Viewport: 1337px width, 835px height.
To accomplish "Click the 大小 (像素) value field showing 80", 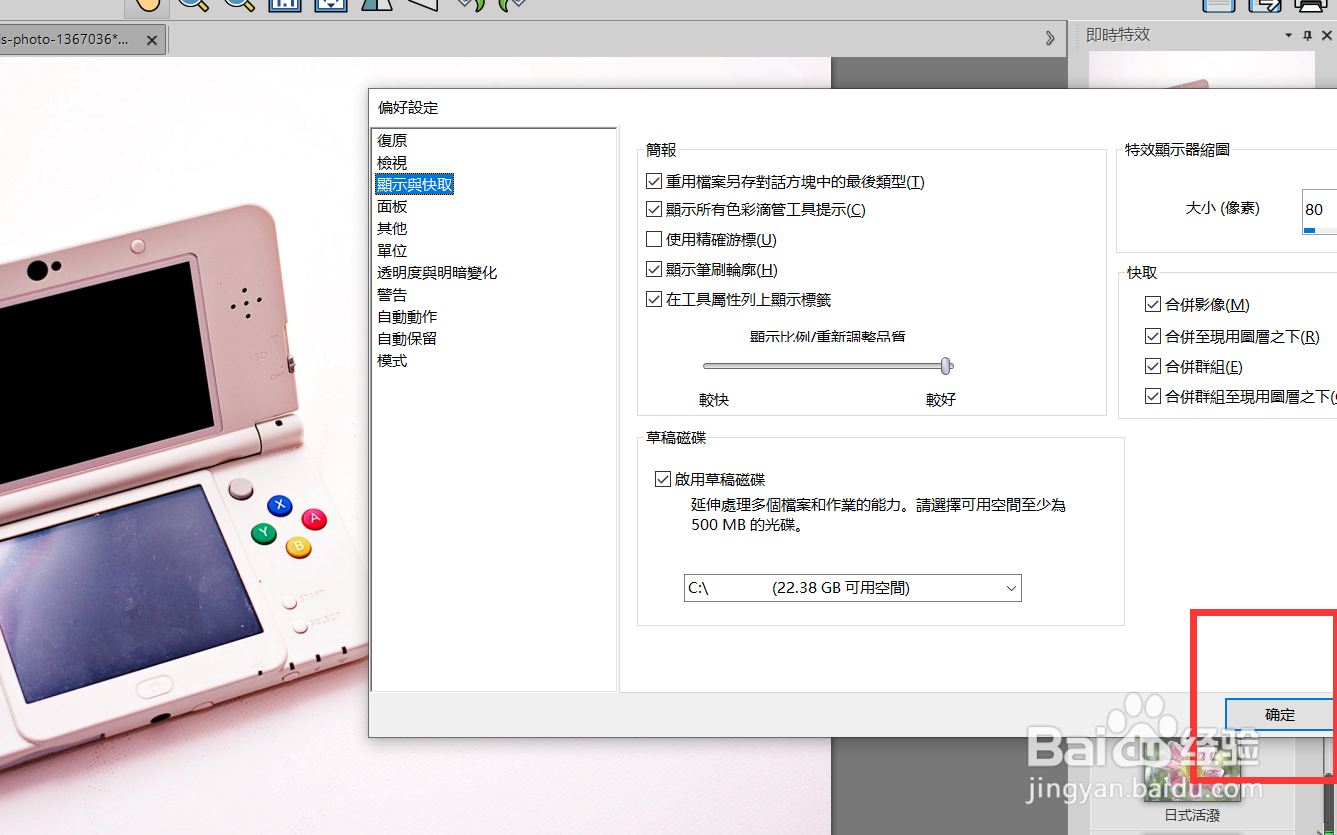I will tap(1319, 210).
